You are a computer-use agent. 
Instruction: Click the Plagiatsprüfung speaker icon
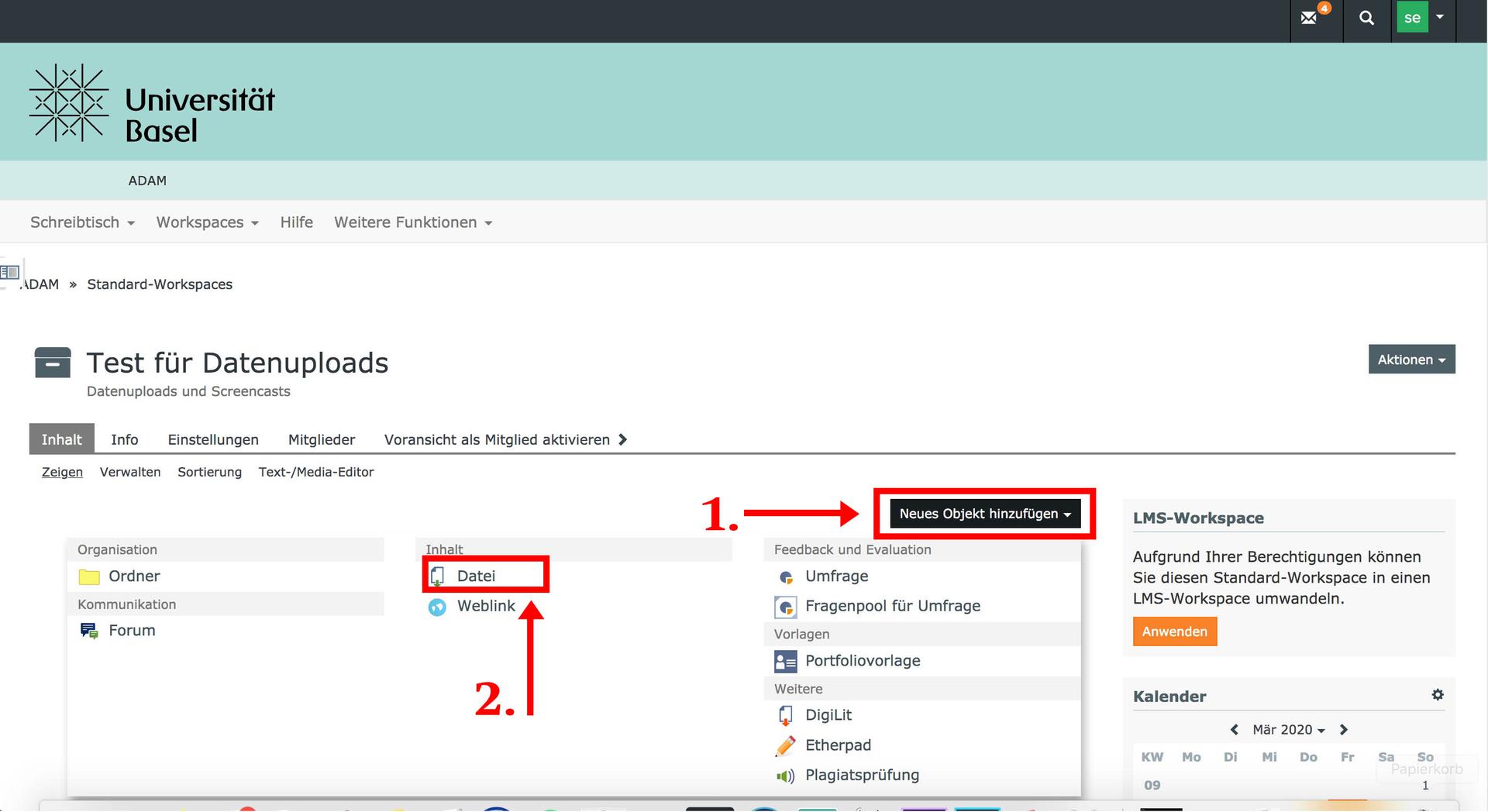(x=785, y=776)
